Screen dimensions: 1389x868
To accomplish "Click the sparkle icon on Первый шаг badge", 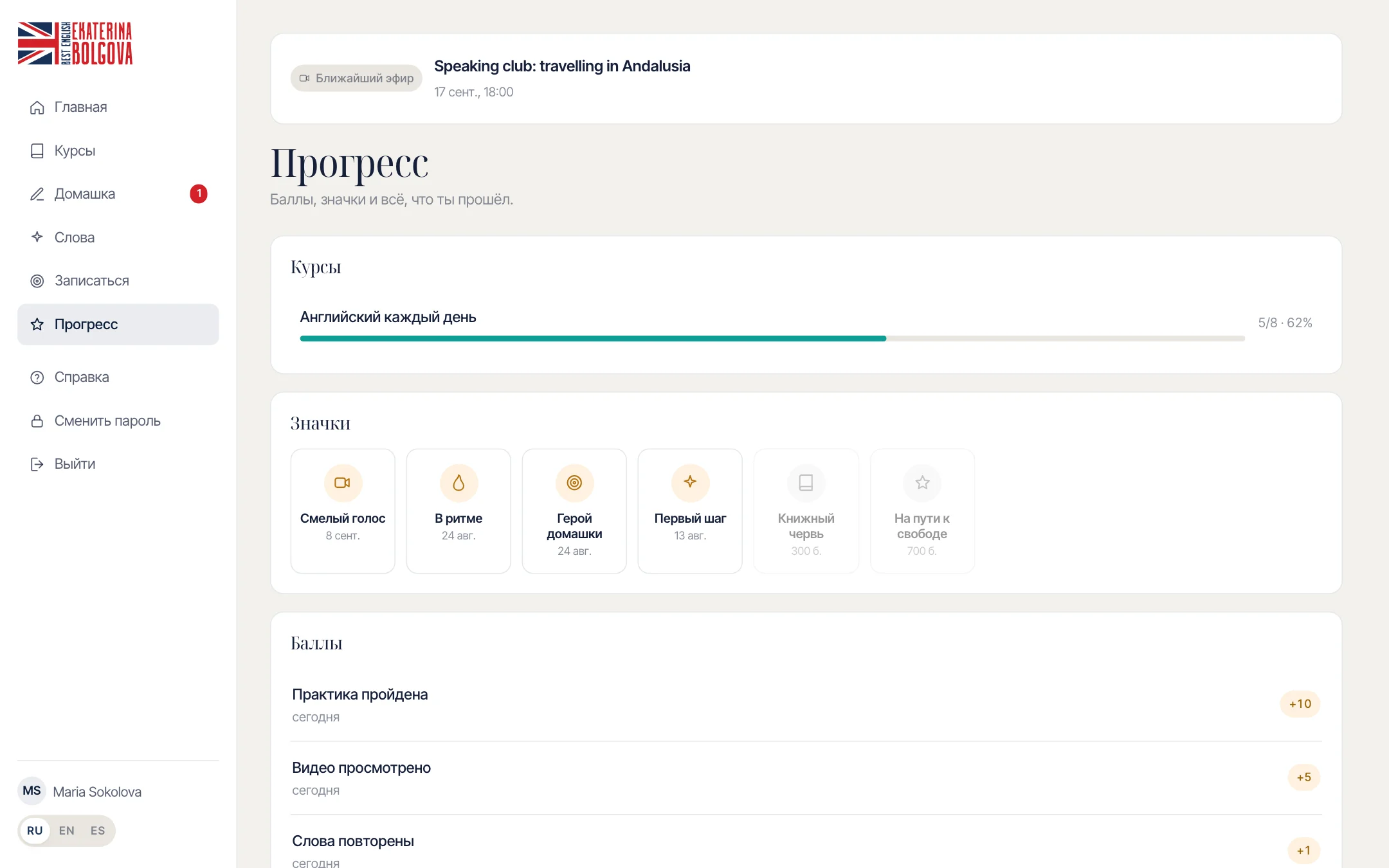I will click(x=690, y=482).
